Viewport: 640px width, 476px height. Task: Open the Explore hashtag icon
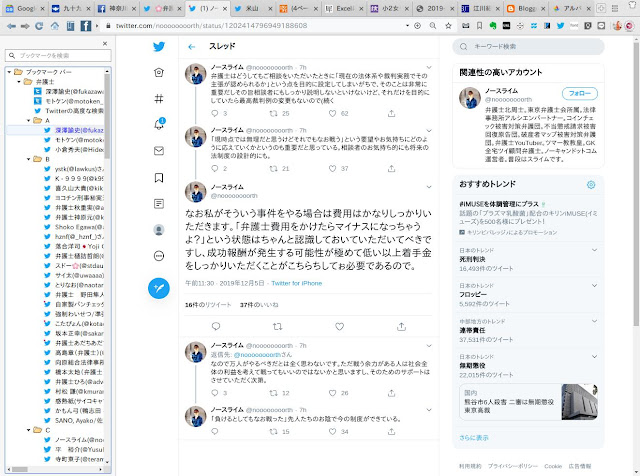coord(159,98)
